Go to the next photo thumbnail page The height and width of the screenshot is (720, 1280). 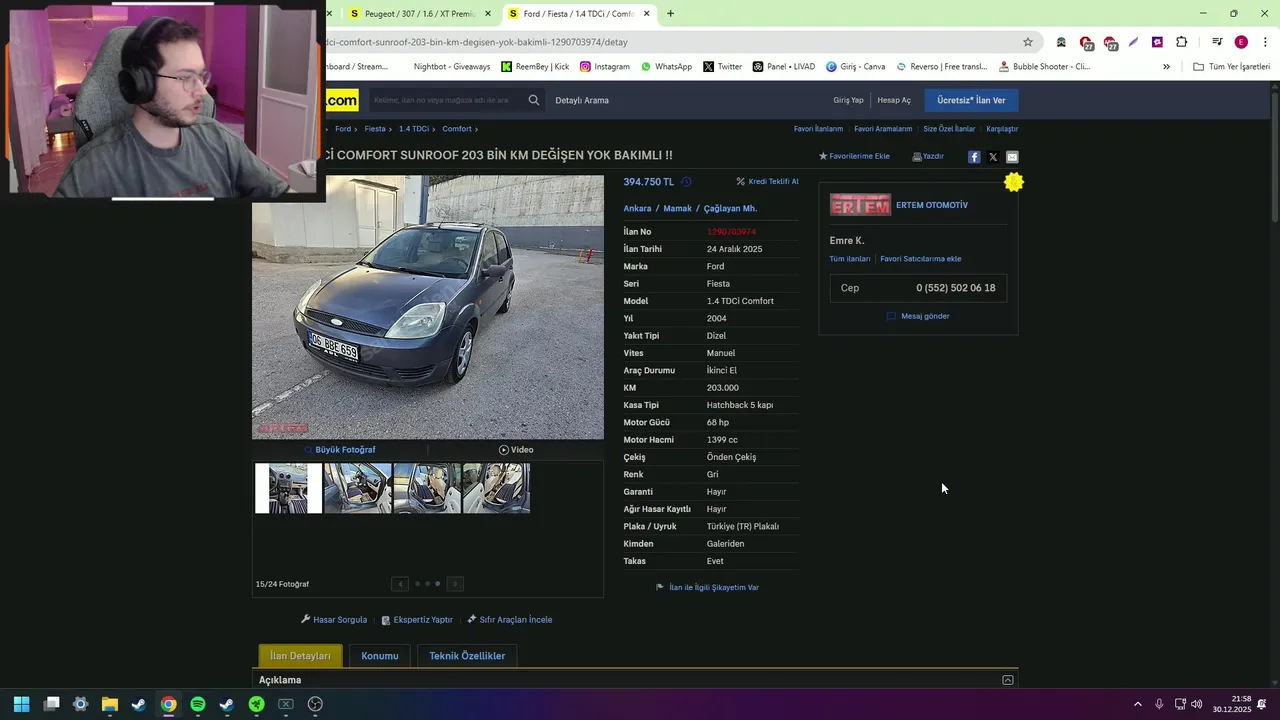(455, 584)
